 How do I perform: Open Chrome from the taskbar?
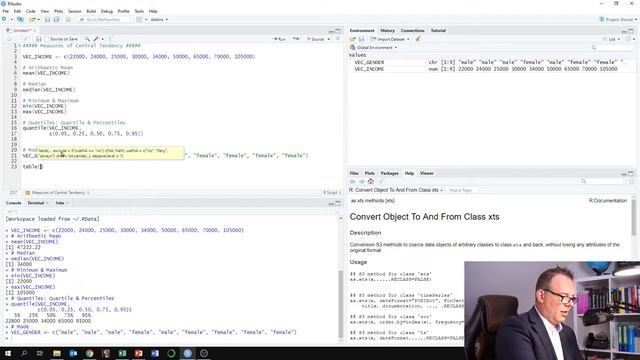click(x=89, y=353)
